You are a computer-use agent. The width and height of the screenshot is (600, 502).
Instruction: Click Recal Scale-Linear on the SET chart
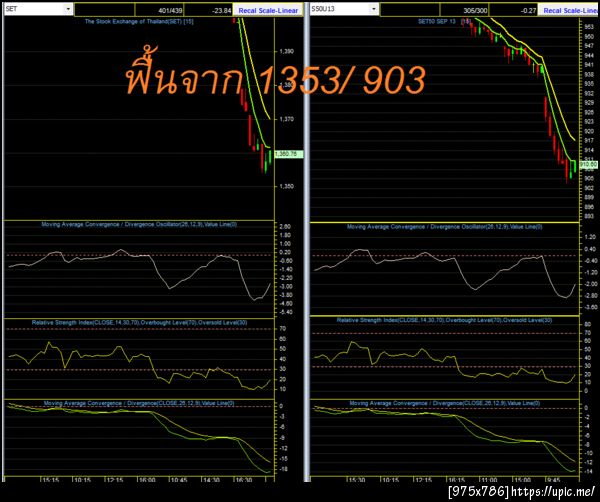click(x=268, y=10)
